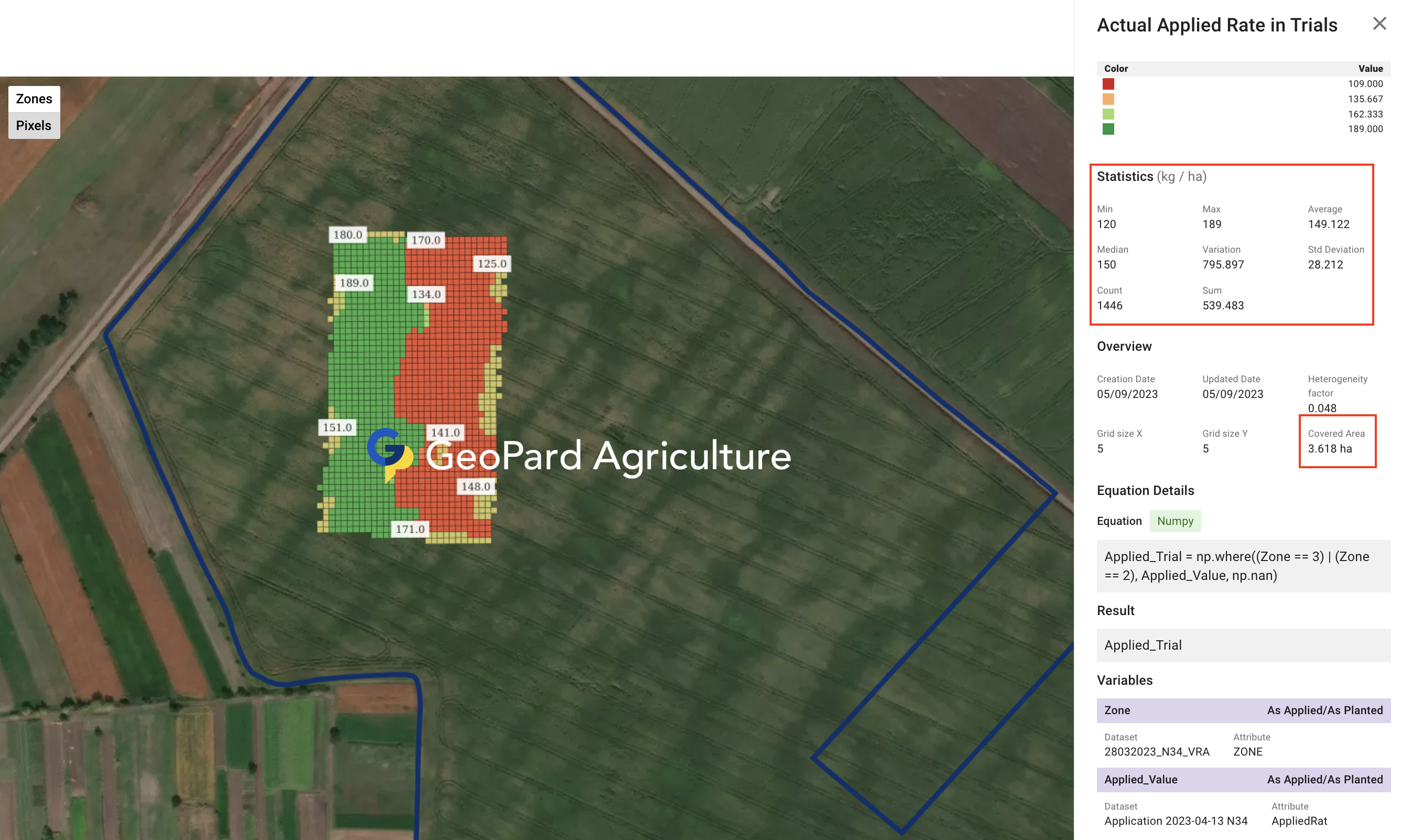Close the Actual Applied Rate panel
Image resolution: width=1401 pixels, height=840 pixels.
pyautogui.click(x=1379, y=24)
